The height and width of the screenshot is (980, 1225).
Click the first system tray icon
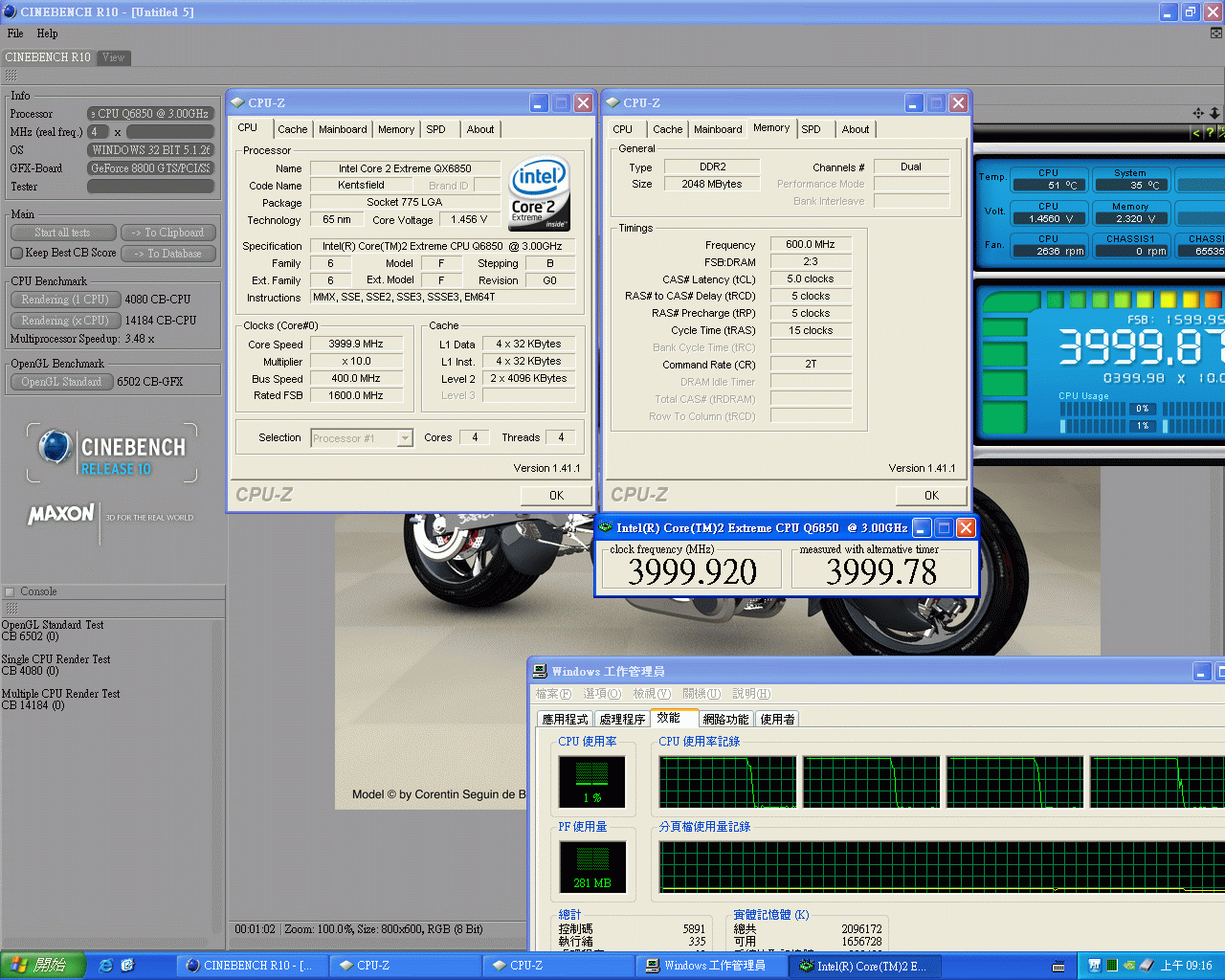coord(1095,966)
